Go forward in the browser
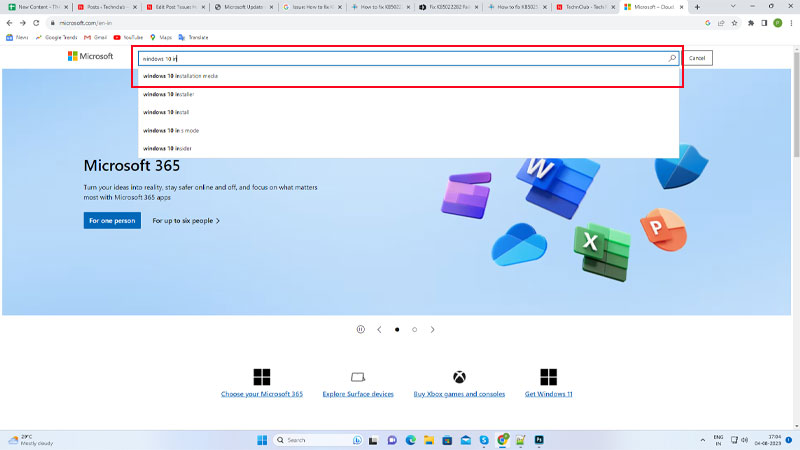The width and height of the screenshot is (800, 450). 22,23
